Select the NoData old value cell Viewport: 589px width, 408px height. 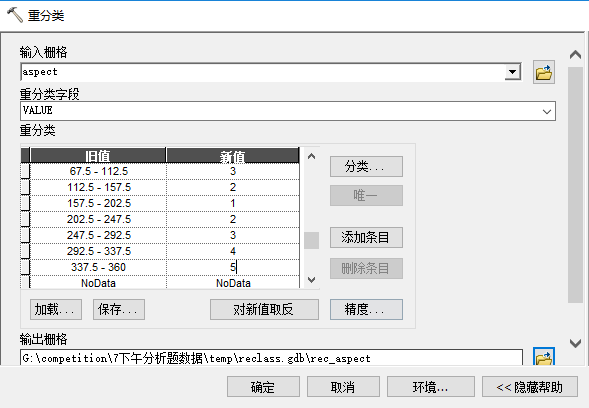(x=98, y=283)
